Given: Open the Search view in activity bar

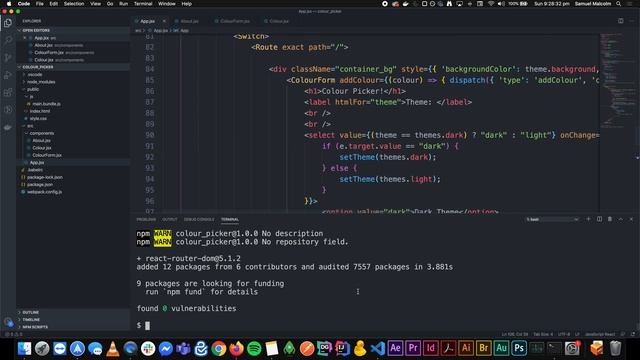Looking at the screenshot, I should click(x=8, y=40).
